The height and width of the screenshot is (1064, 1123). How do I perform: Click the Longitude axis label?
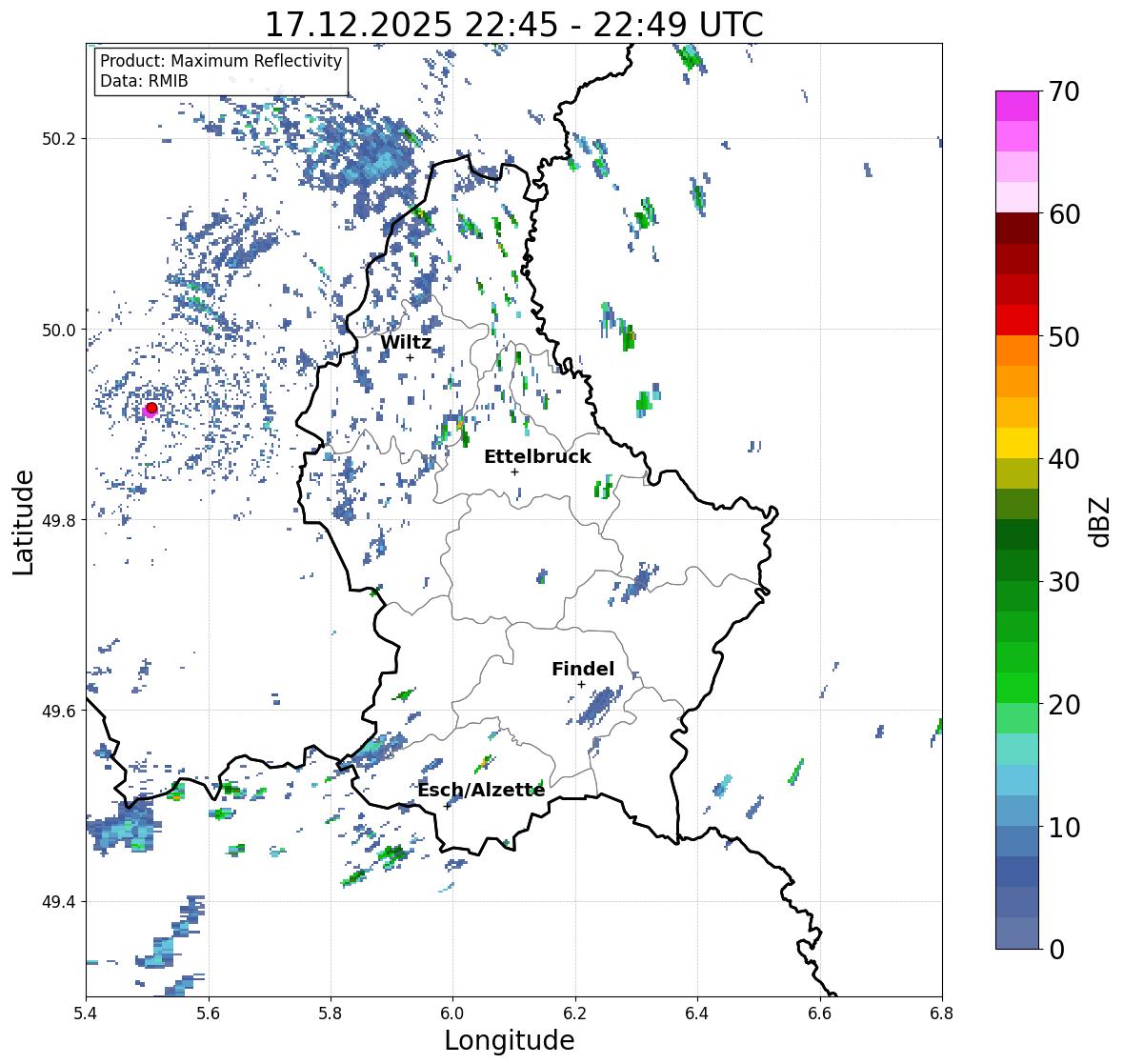[x=510, y=1040]
